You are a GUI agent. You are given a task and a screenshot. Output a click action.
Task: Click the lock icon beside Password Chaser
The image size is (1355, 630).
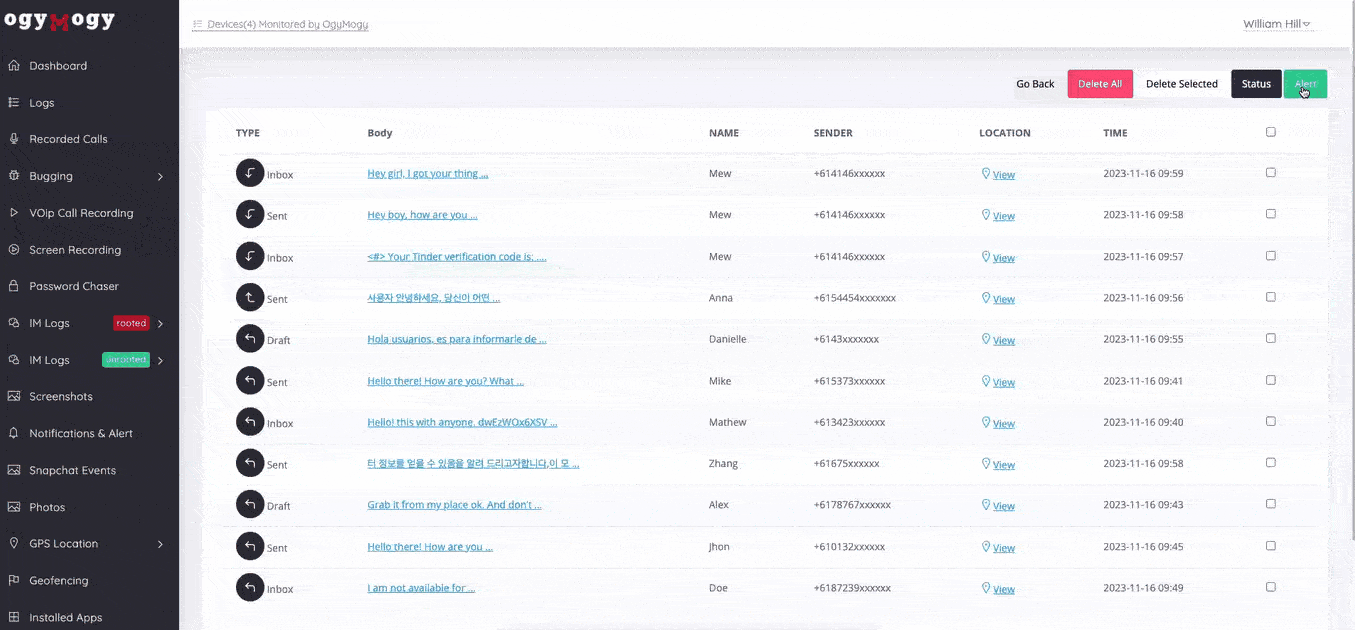pos(14,286)
